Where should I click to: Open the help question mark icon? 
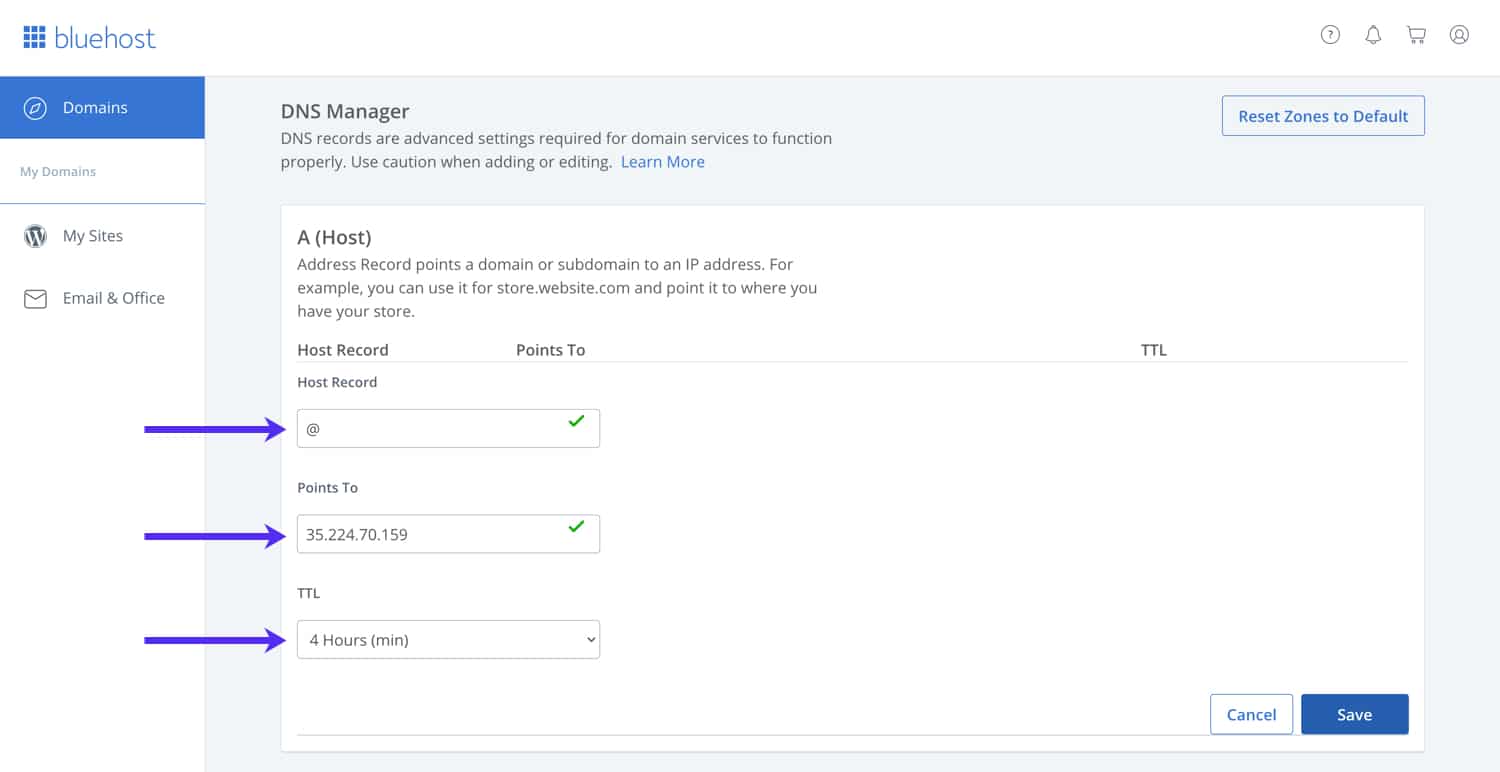1330,34
